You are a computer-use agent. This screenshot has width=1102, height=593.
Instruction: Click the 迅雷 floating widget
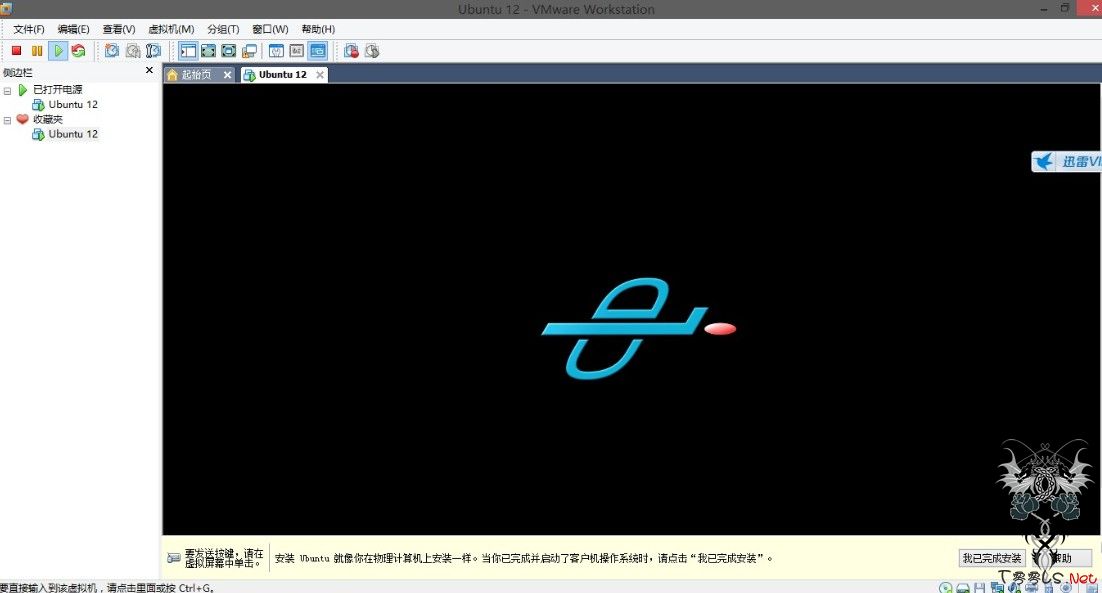pos(1066,162)
